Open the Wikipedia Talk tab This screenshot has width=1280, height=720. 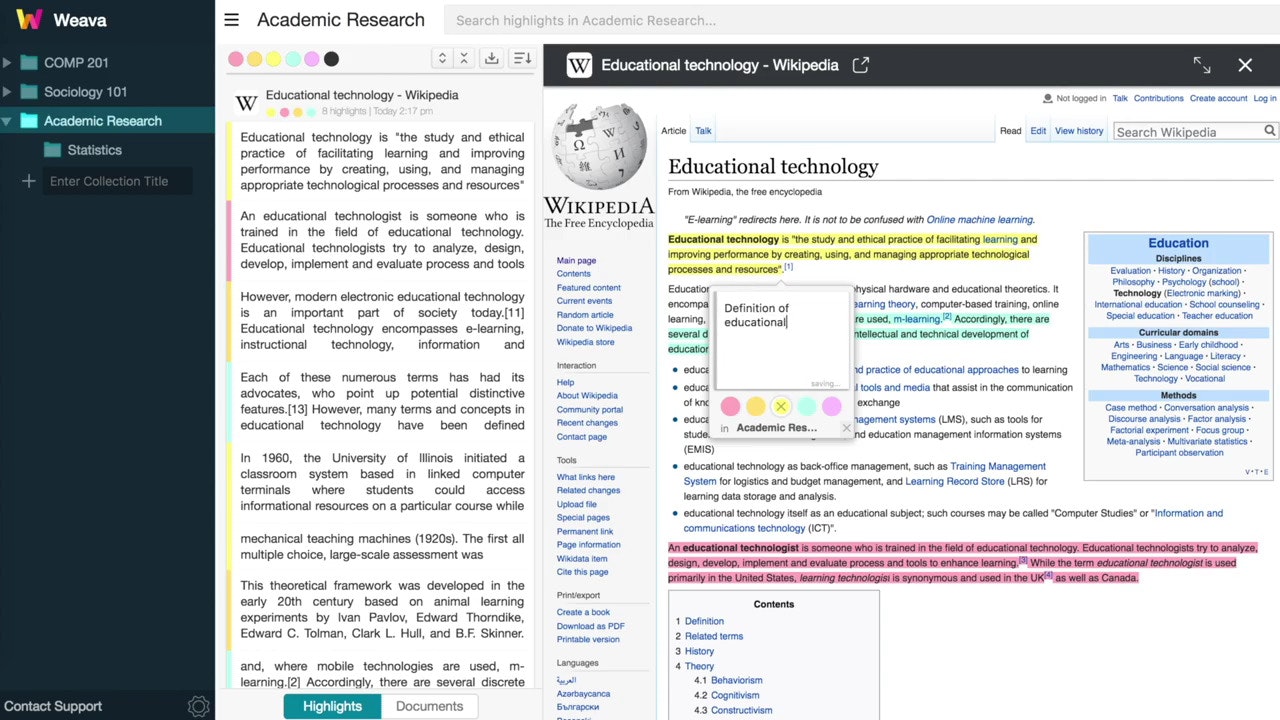click(704, 131)
